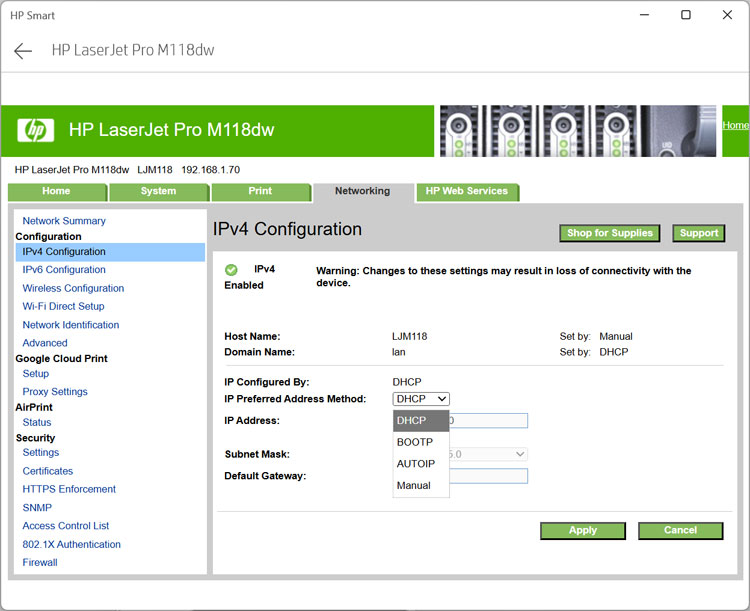This screenshot has width=750, height=611.
Task: Open the Network Summary link
Action: (x=64, y=221)
